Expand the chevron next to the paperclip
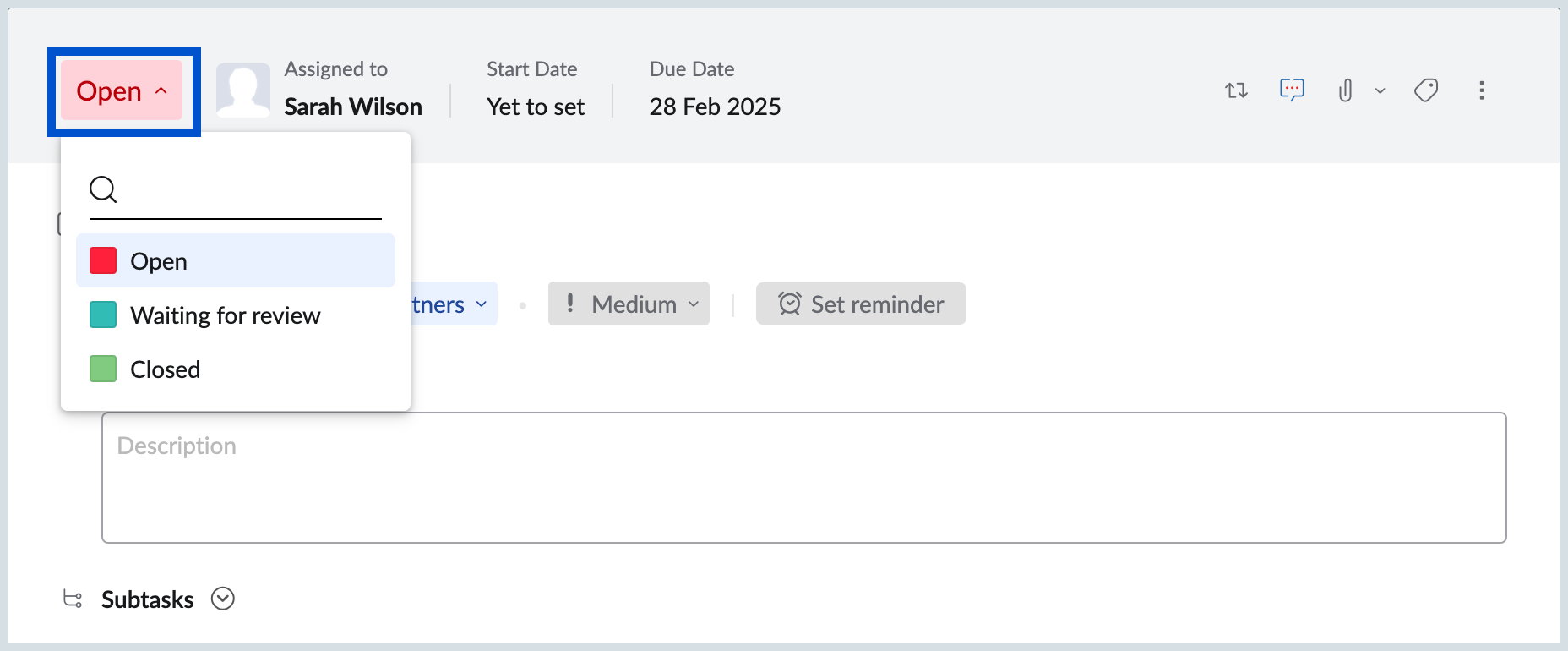 1380,90
